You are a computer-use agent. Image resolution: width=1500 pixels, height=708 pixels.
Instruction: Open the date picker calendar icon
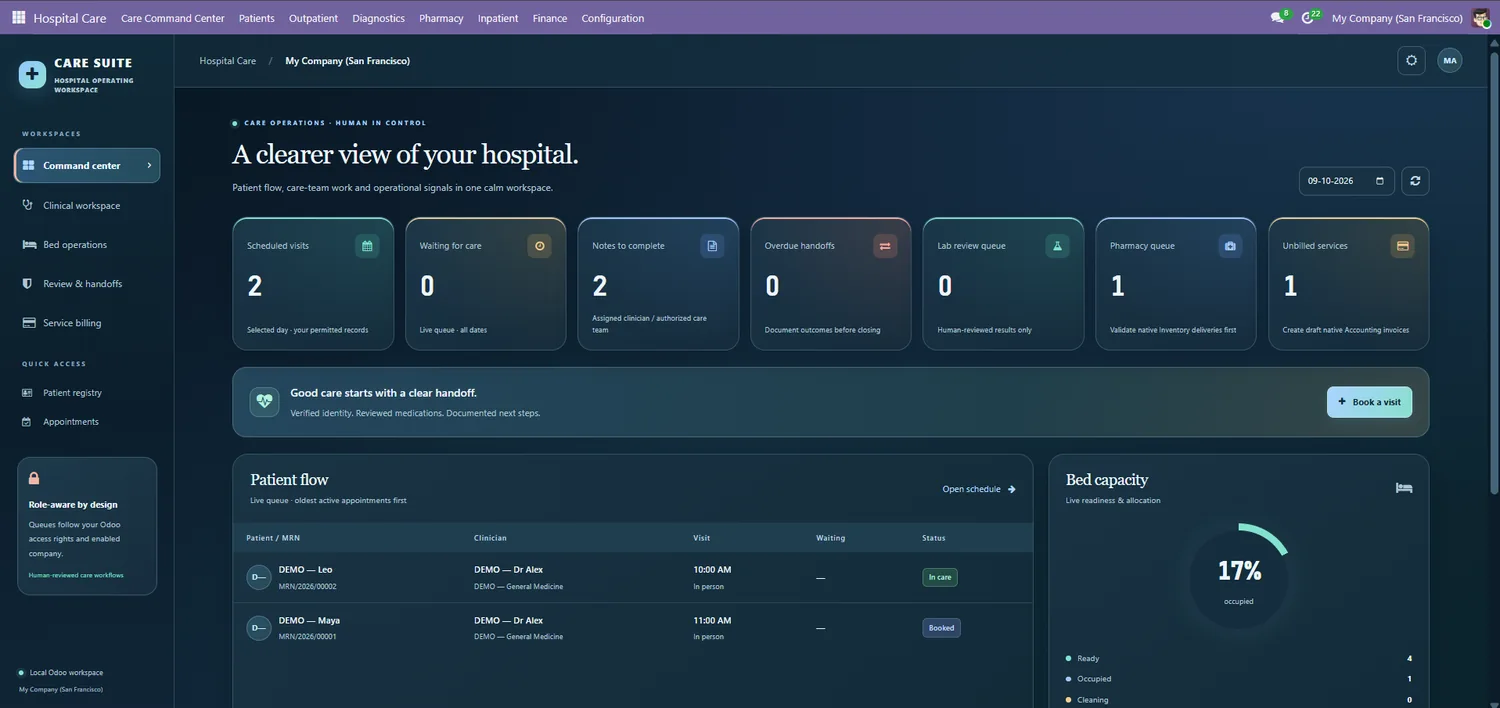[1380, 181]
